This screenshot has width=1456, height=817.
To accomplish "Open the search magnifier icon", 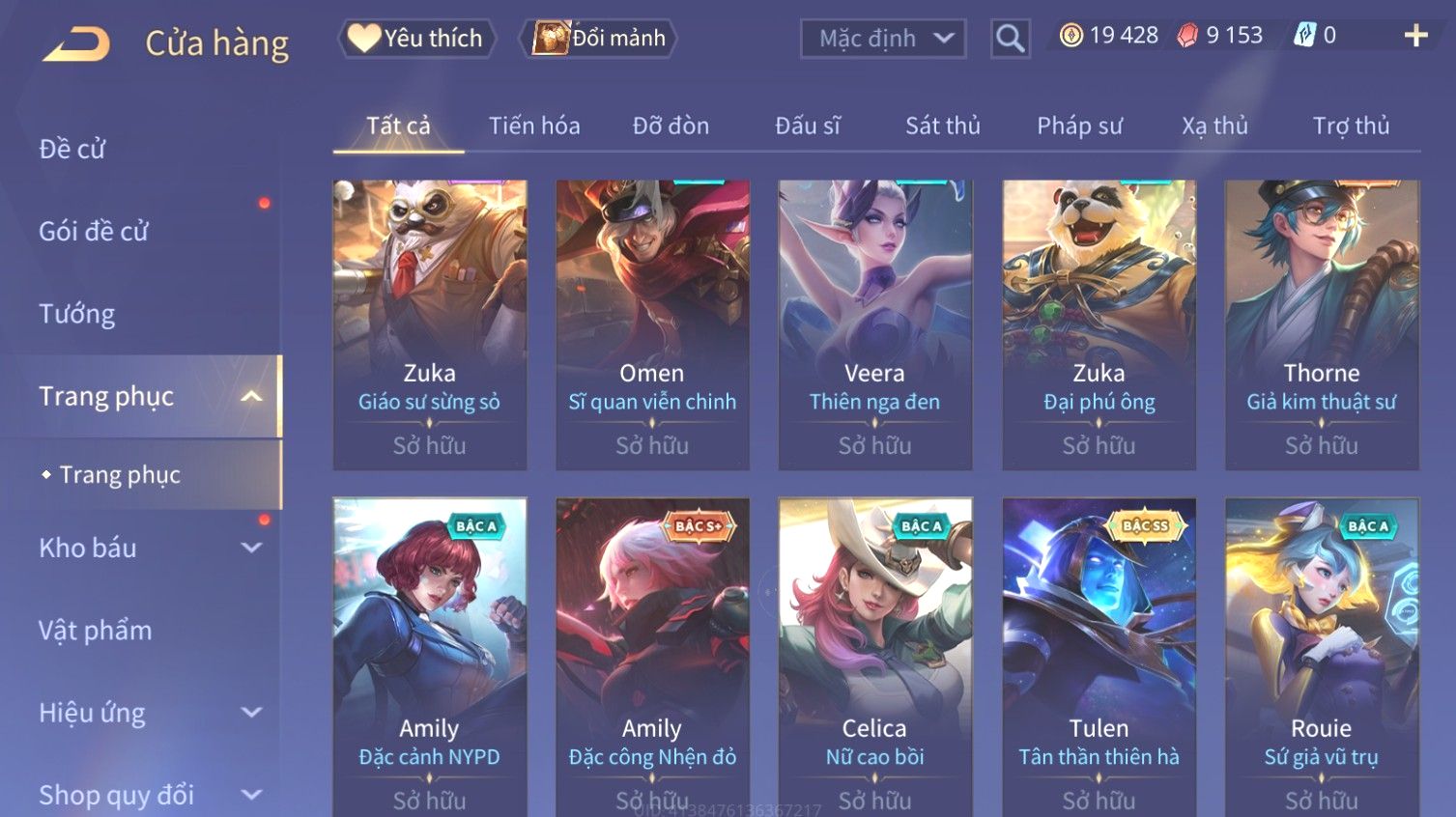I will pos(1010,39).
